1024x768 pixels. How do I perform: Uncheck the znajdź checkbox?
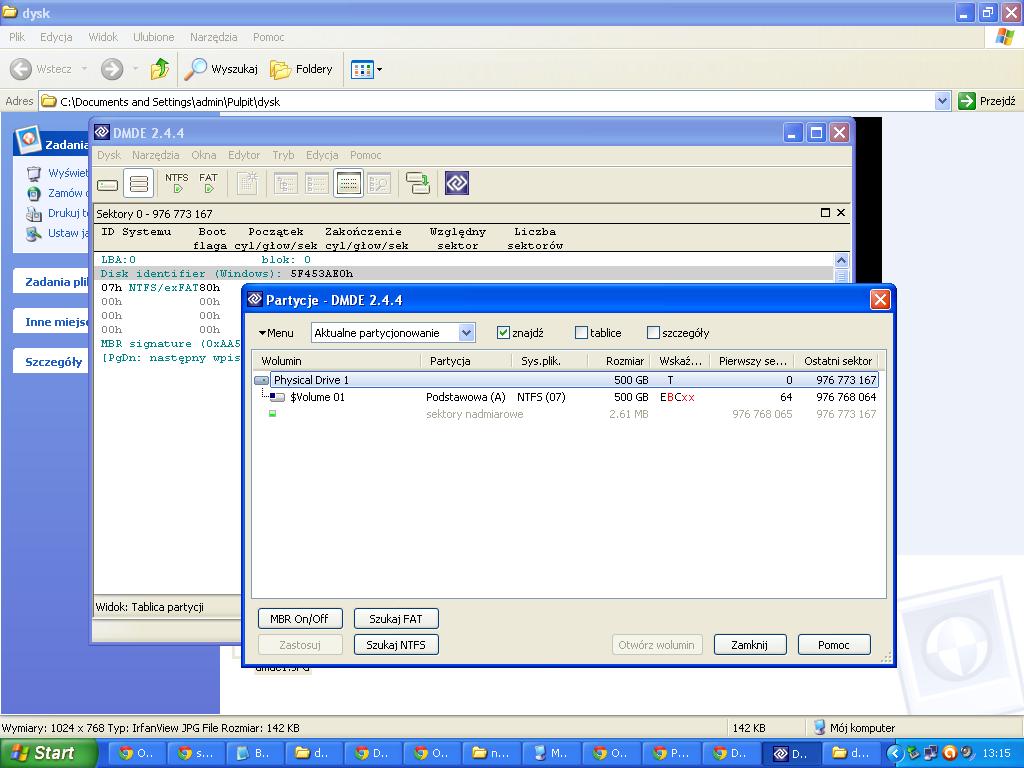point(503,333)
